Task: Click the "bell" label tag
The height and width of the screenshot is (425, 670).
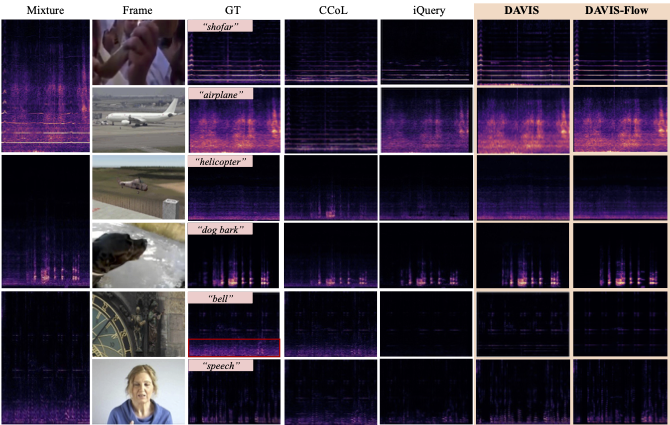Action: point(220,298)
